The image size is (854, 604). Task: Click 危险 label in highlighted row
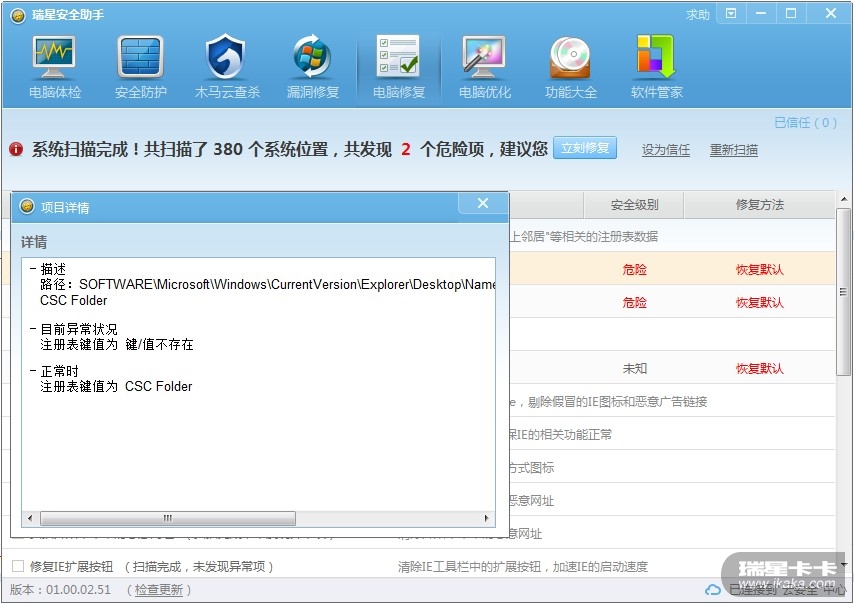pos(635,269)
